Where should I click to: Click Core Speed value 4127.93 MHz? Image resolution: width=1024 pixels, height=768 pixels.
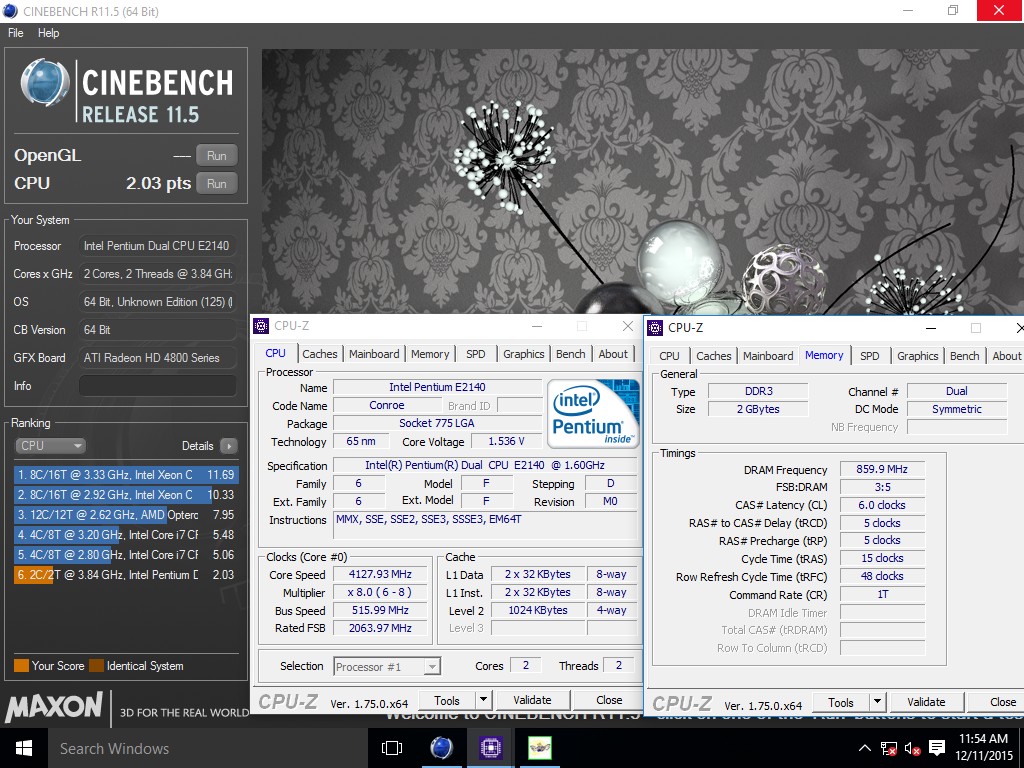380,574
